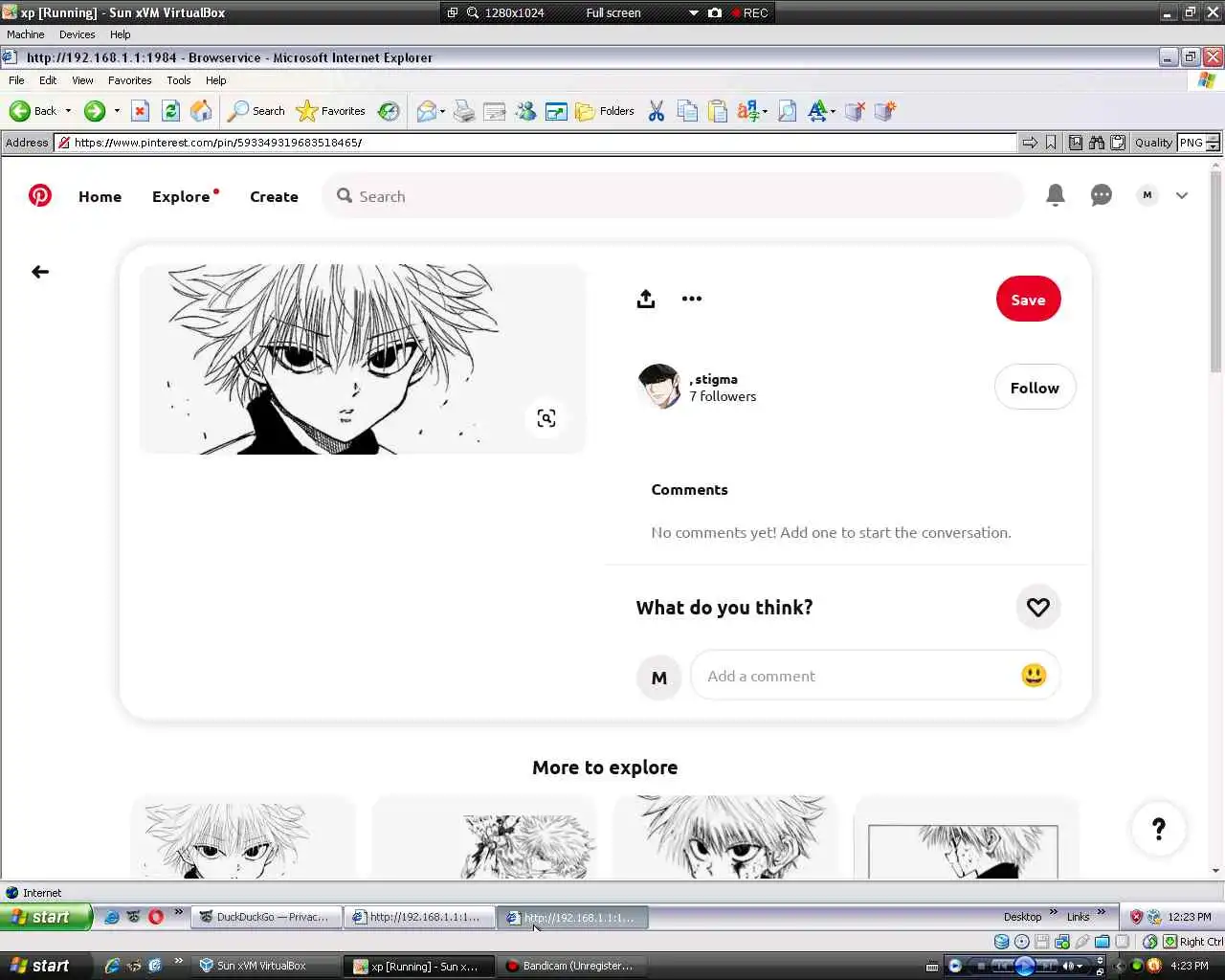Click the Pinterest logo icon
The image size is (1225, 980).
40,196
